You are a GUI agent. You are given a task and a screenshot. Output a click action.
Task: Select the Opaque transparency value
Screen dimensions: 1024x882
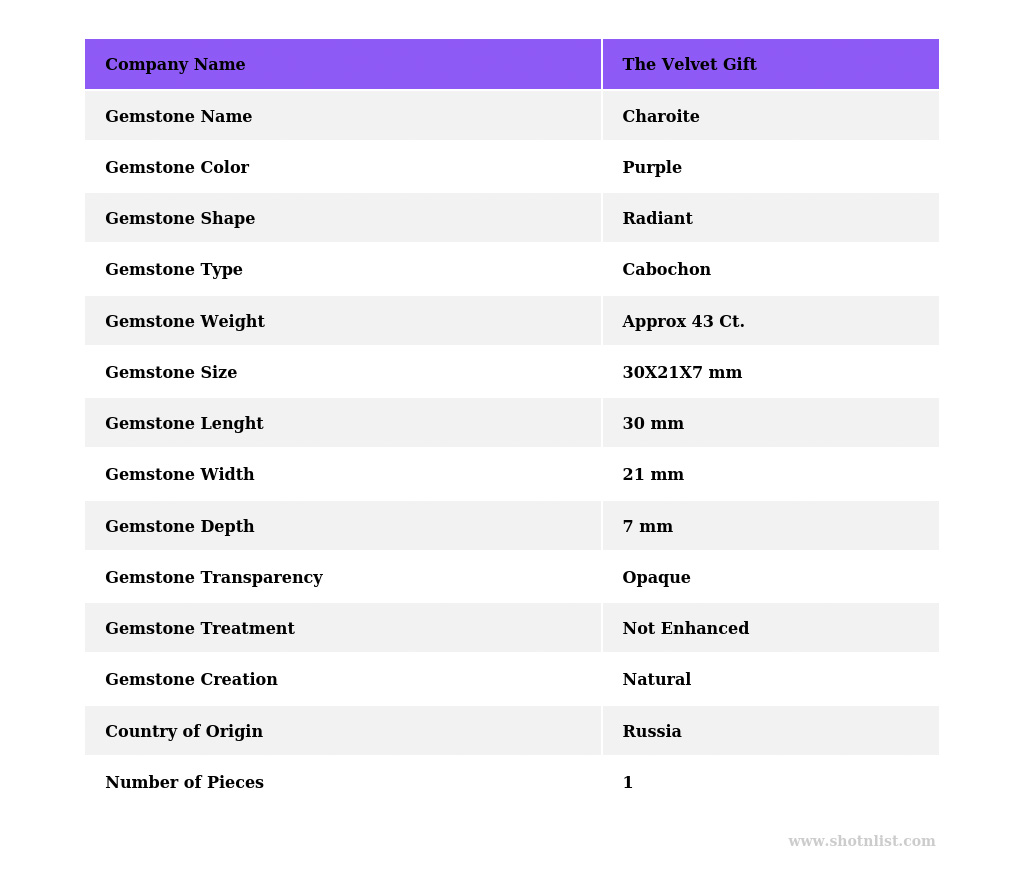coord(656,578)
